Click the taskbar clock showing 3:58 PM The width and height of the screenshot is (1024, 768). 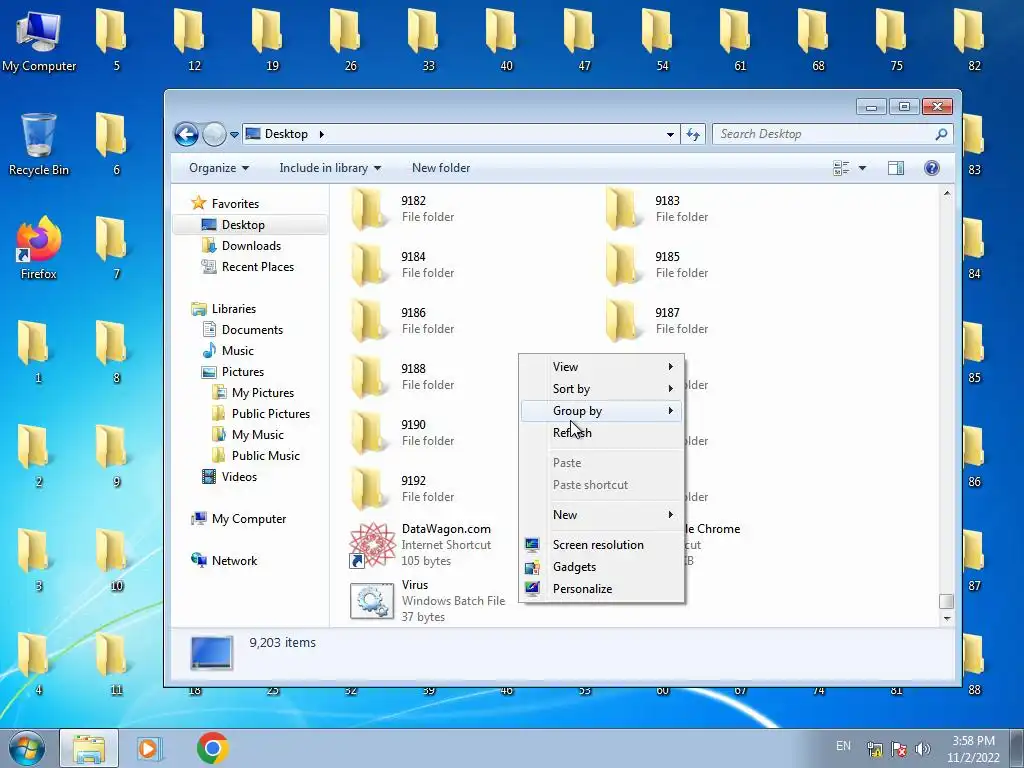point(973,748)
